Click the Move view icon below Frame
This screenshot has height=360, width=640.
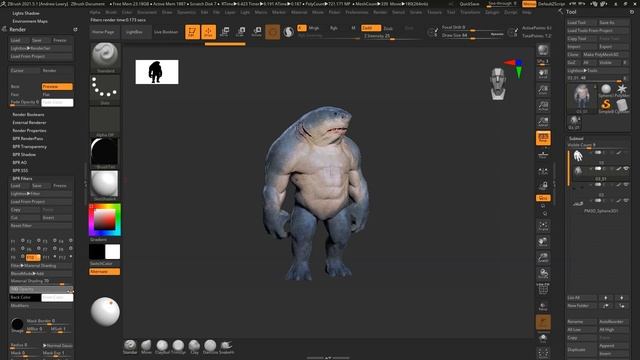click(543, 242)
